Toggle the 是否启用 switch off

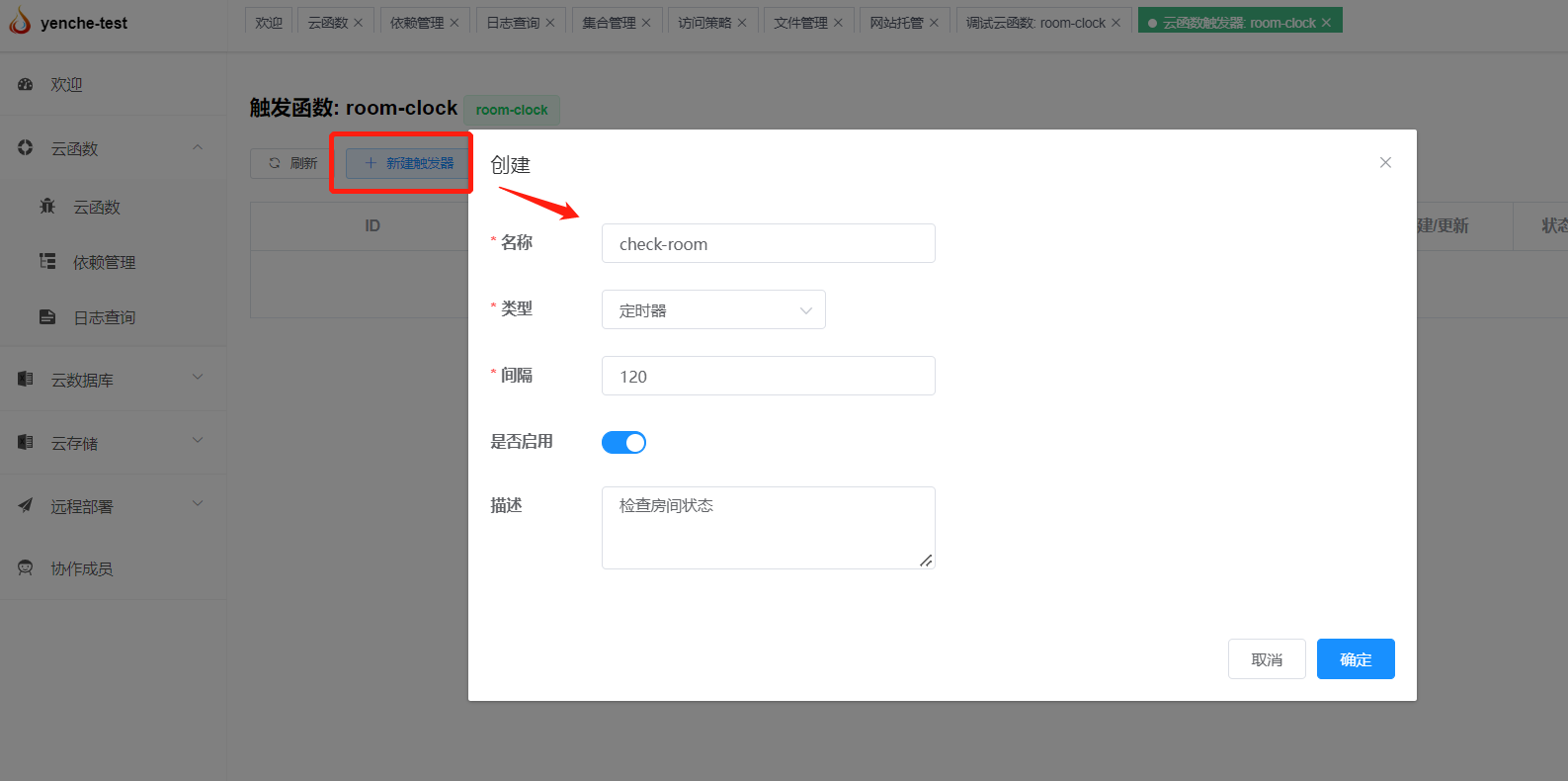pyautogui.click(x=623, y=442)
